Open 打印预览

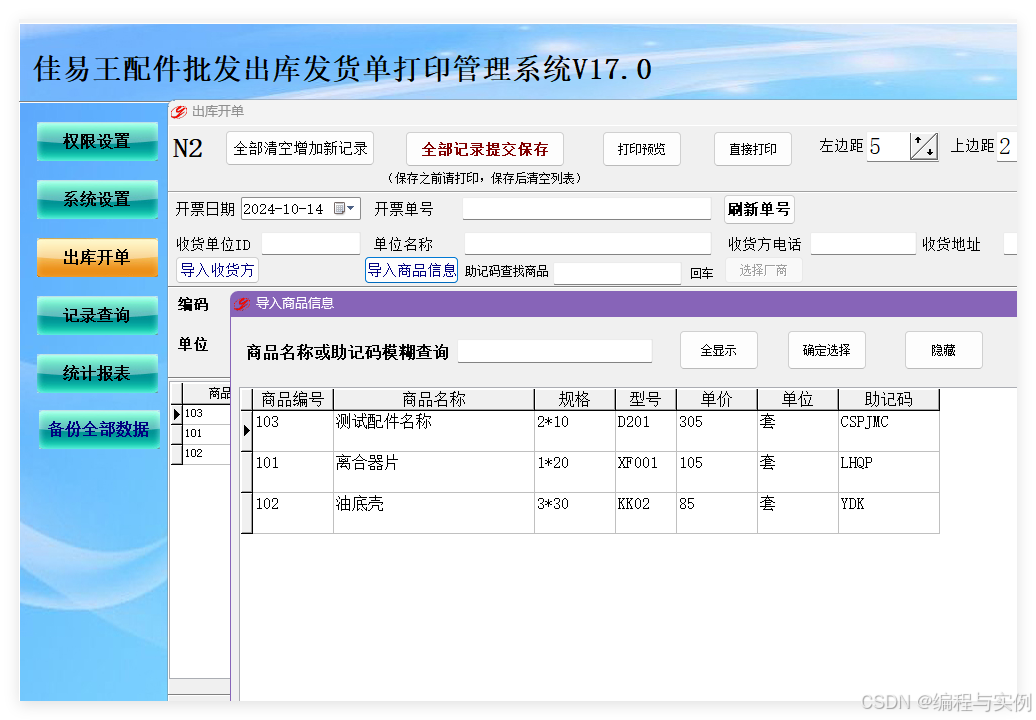tap(642, 149)
